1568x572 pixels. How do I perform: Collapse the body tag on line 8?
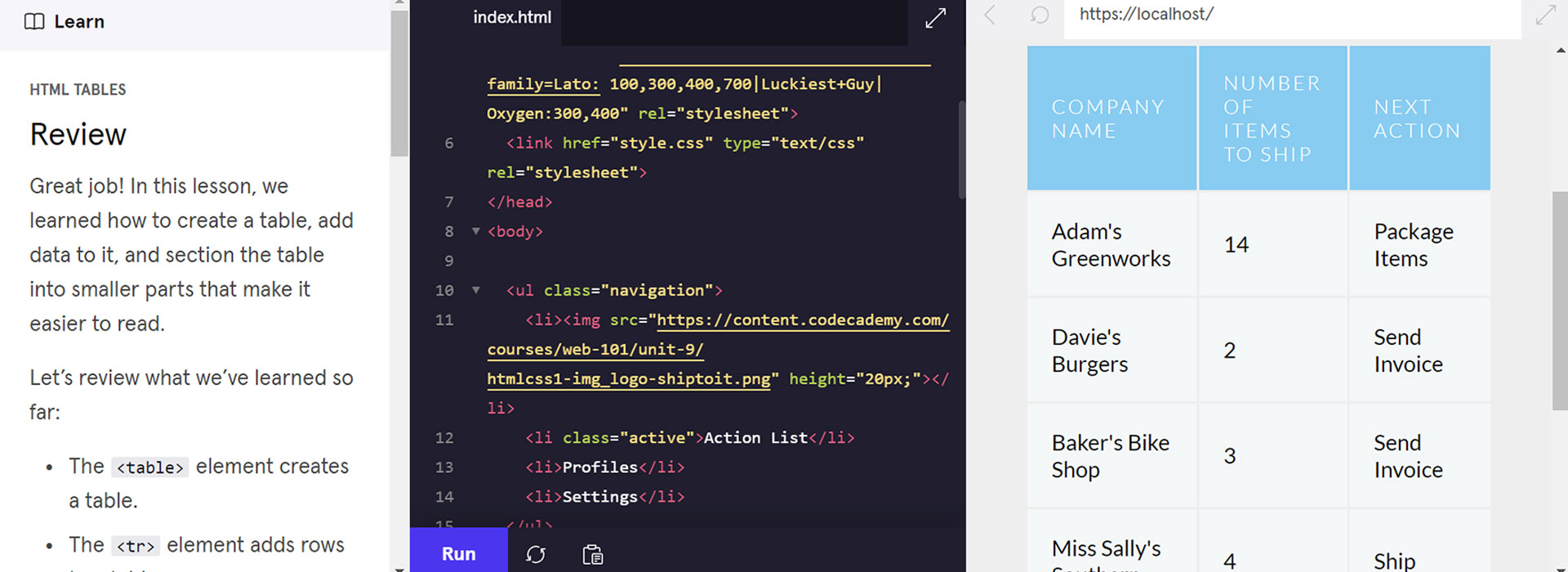tap(476, 231)
